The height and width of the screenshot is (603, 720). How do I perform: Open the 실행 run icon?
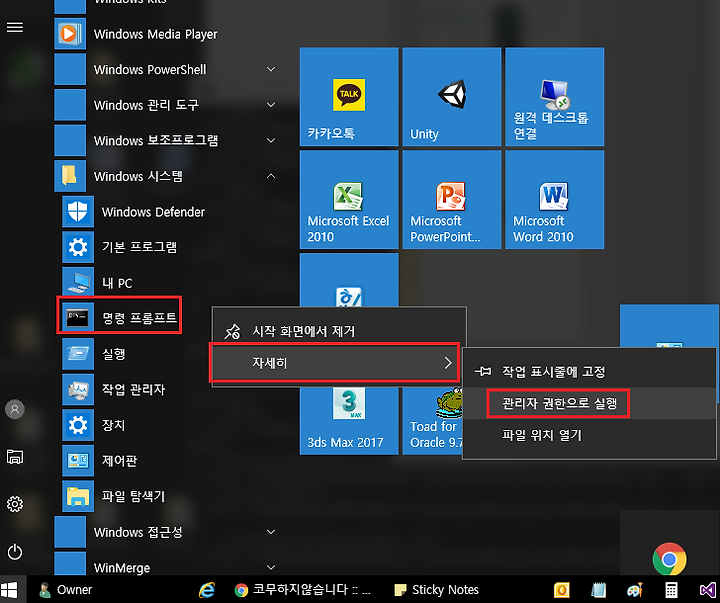click(78, 354)
